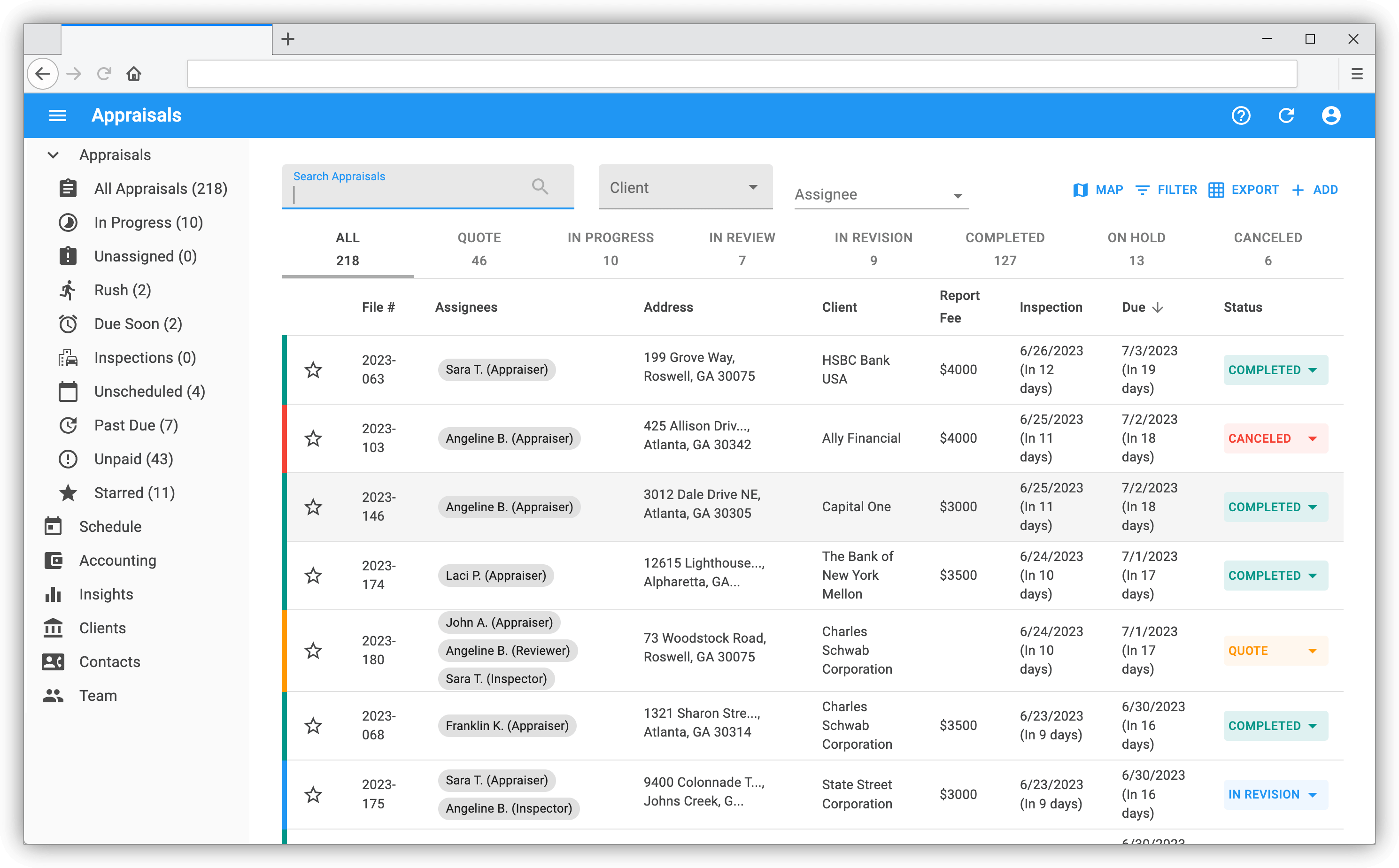
Task: Open the user account profile icon
Action: click(1330, 115)
